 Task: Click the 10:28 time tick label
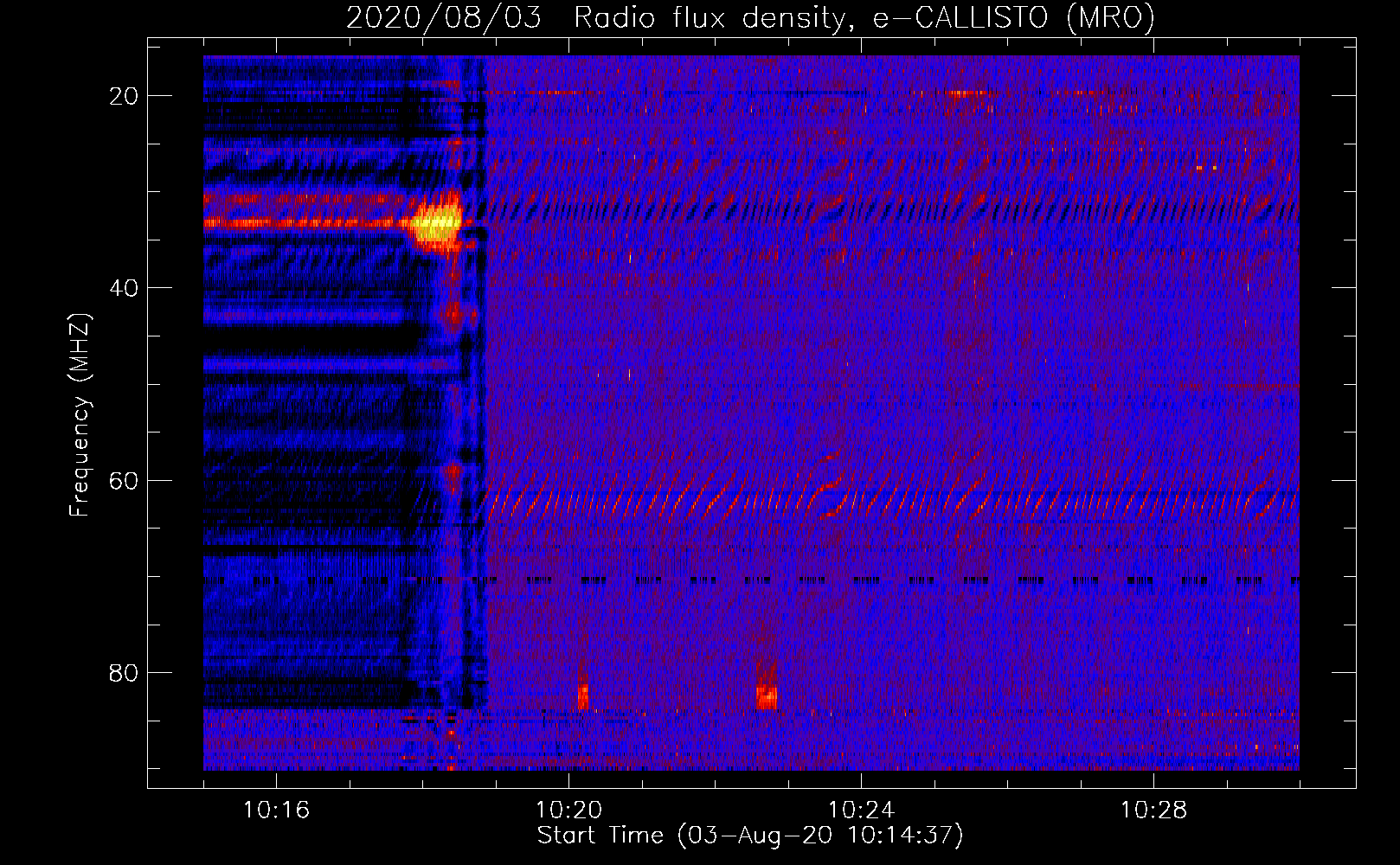tap(1153, 811)
